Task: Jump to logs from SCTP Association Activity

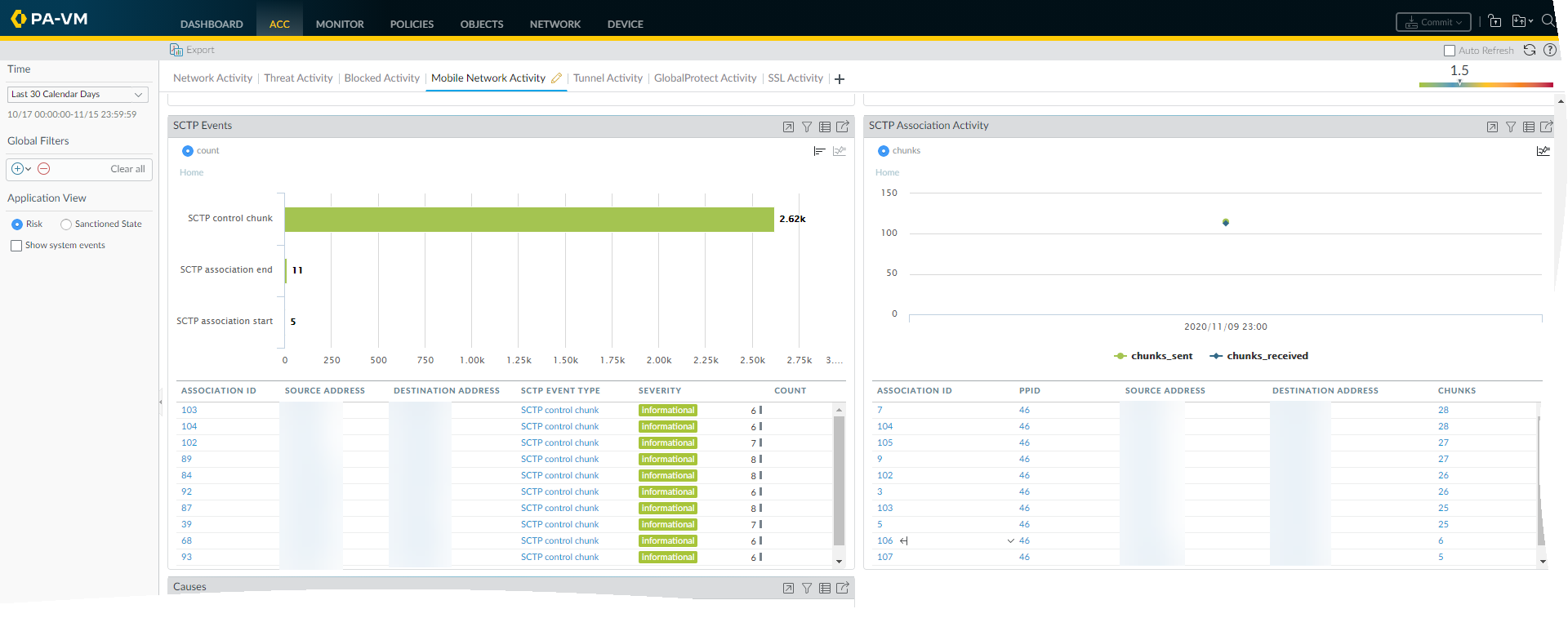Action: (x=1529, y=127)
